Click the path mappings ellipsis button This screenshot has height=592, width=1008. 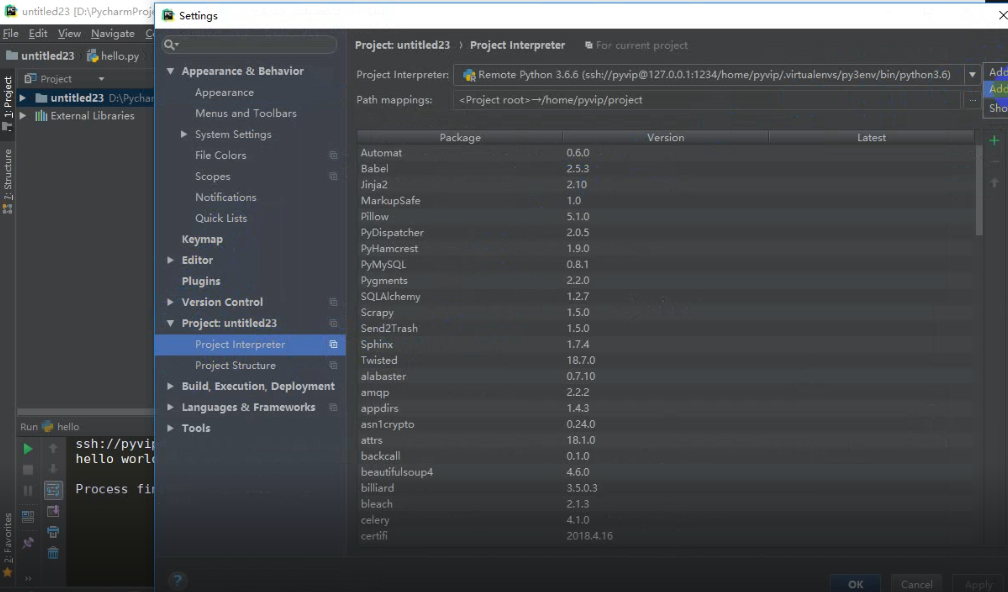[973, 100]
